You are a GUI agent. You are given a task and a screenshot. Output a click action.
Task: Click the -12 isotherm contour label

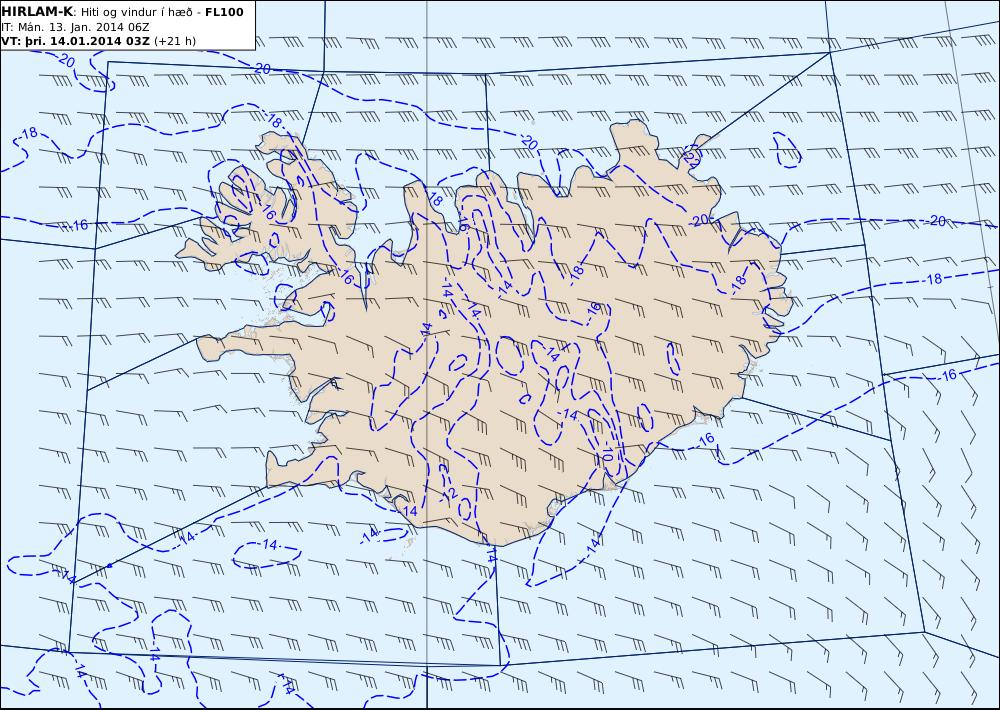pos(448,493)
